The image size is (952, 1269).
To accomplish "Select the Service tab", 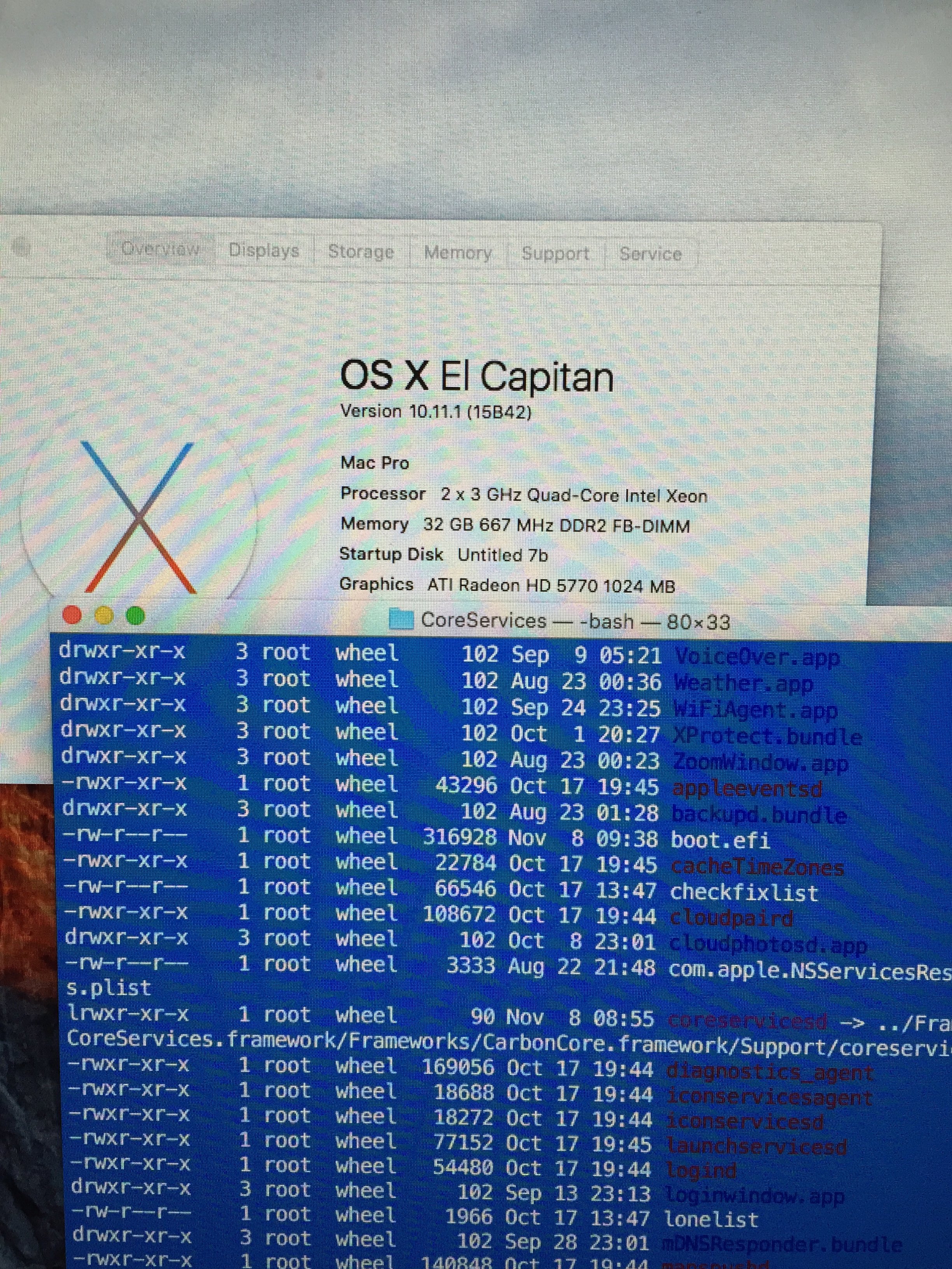I will (650, 254).
